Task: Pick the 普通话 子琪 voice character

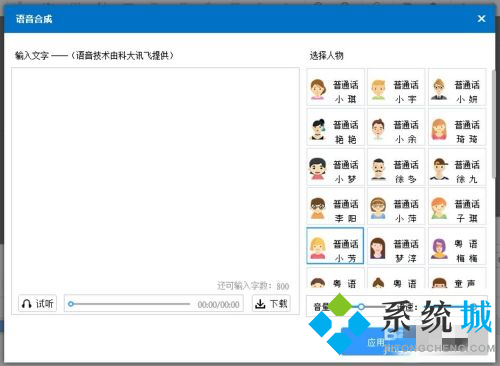Action: (457, 206)
